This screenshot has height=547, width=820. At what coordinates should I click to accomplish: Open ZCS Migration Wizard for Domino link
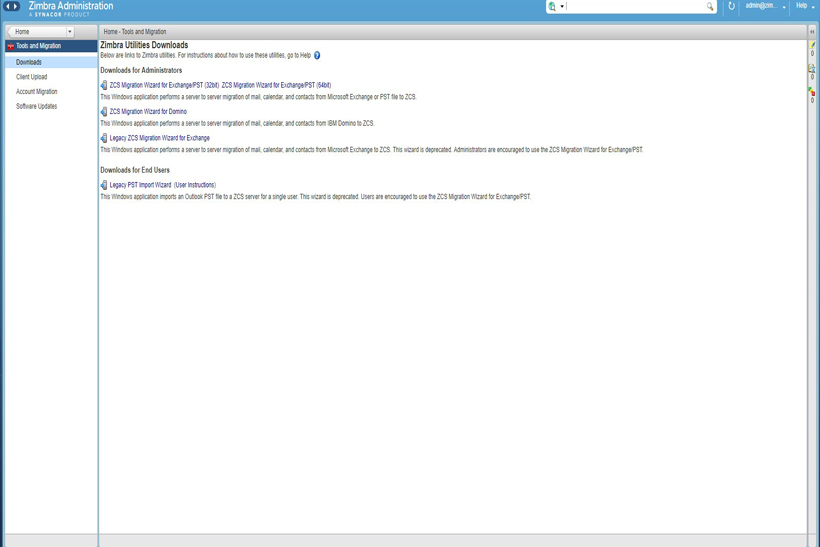pos(148,111)
